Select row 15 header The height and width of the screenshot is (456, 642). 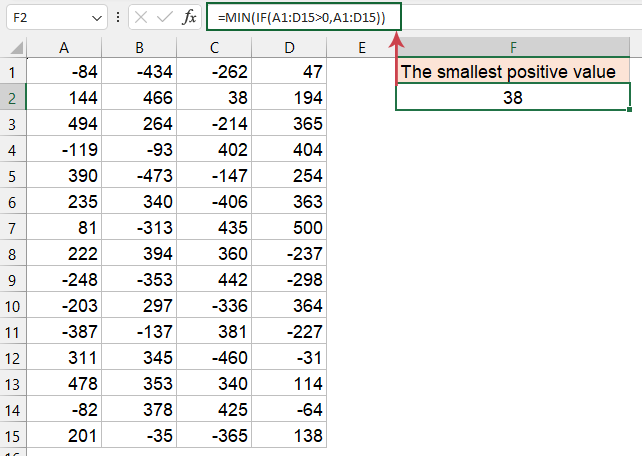(13, 436)
